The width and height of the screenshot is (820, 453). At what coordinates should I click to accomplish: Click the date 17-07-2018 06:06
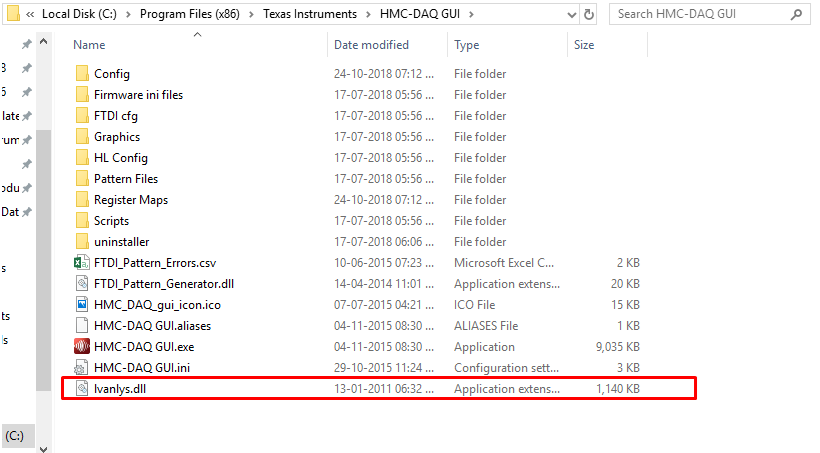[x=384, y=242]
